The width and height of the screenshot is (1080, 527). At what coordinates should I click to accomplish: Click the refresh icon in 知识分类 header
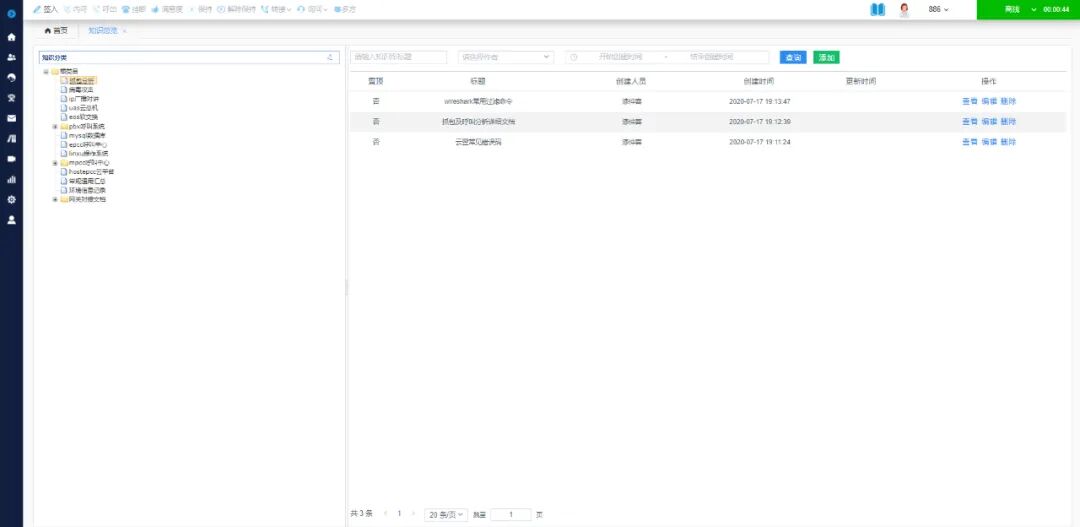coord(330,58)
